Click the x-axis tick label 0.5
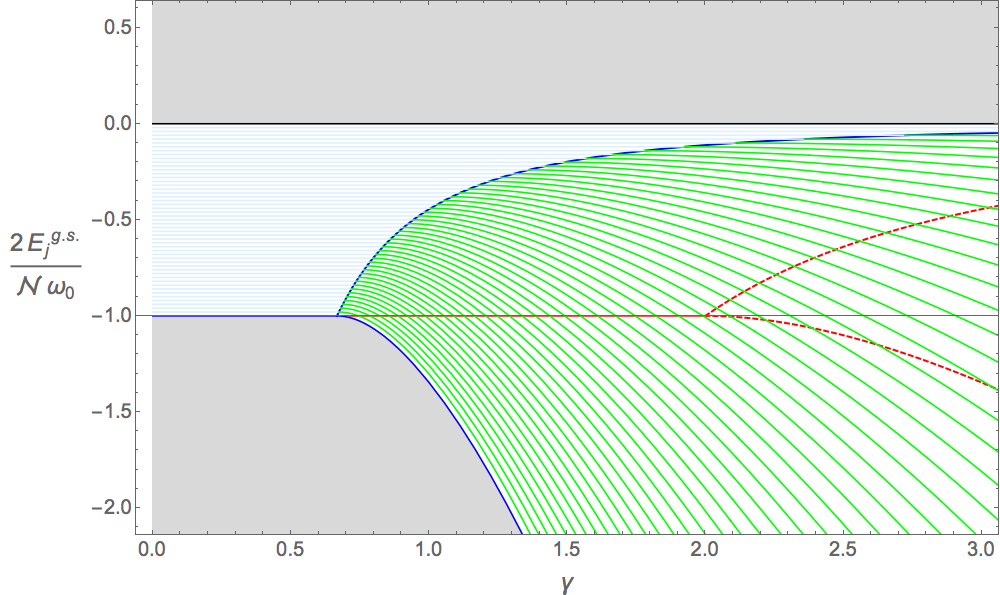This screenshot has height=595, width=1000. (290, 549)
